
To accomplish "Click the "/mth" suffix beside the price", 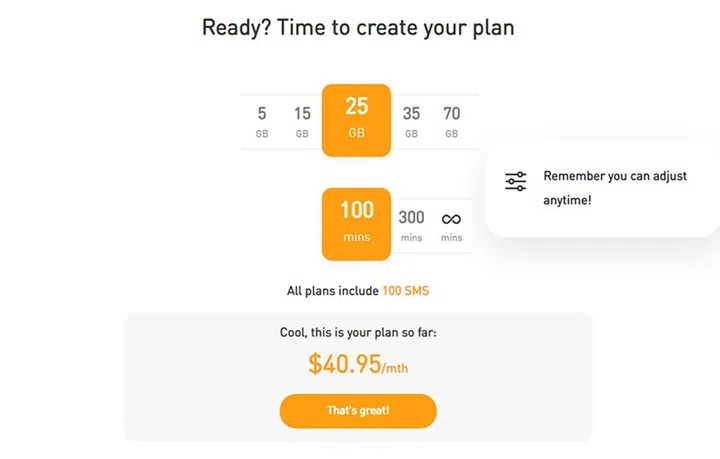I will pos(395,369).
